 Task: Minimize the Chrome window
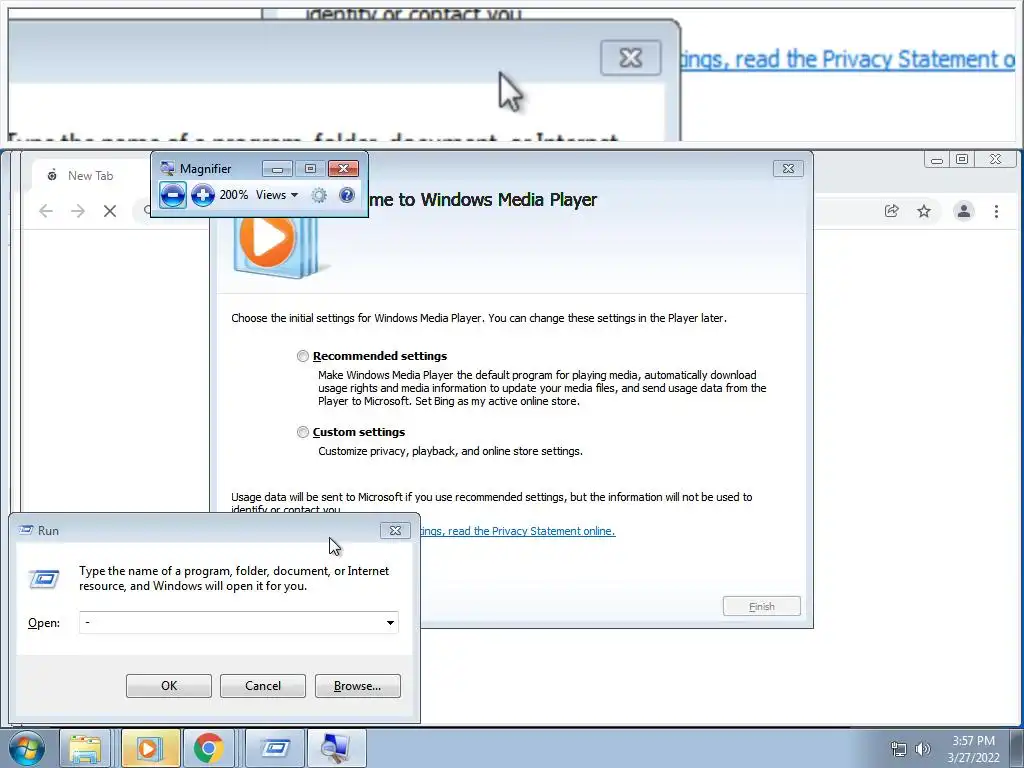click(936, 159)
